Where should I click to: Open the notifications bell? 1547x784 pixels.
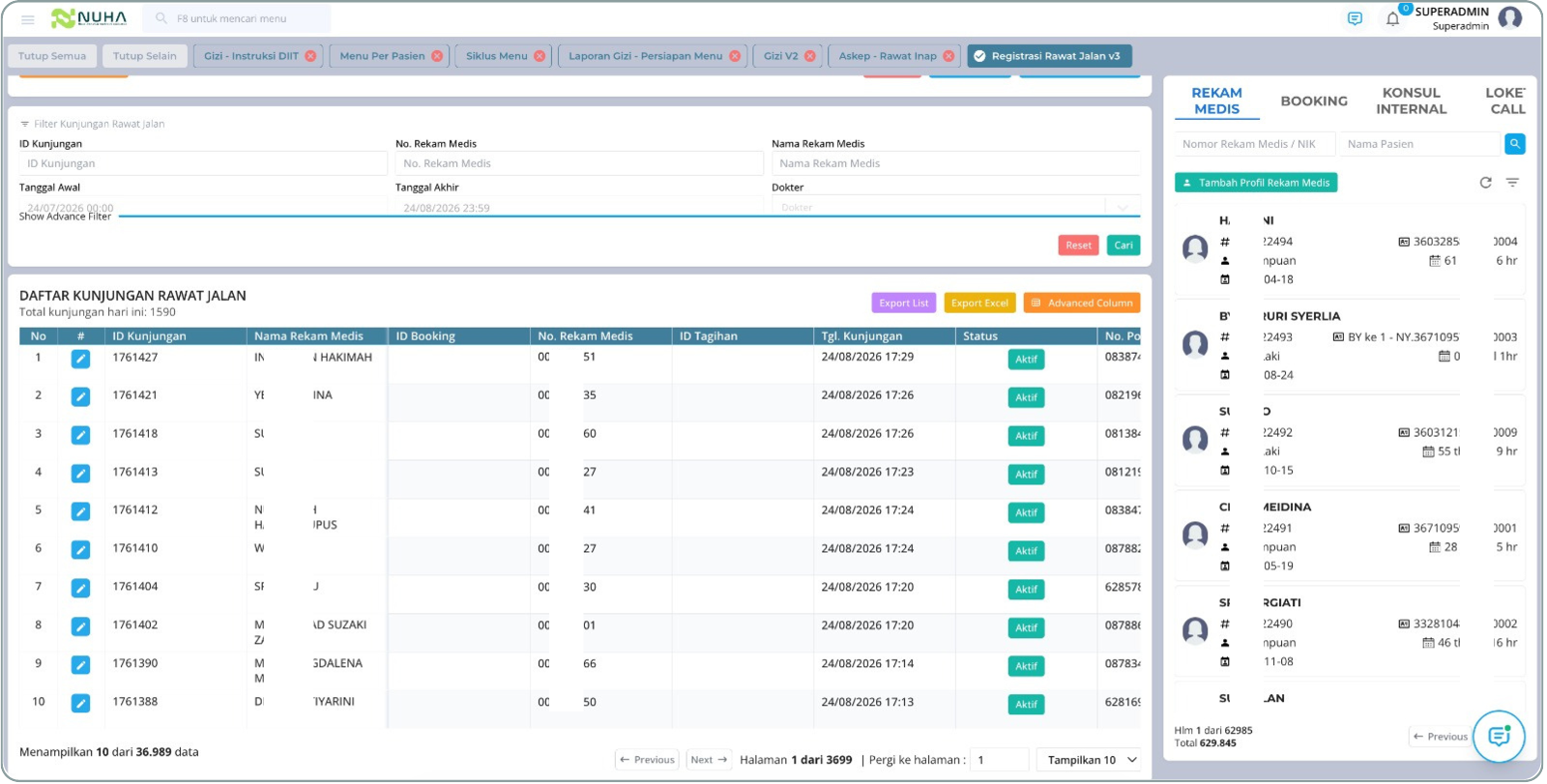(x=1392, y=18)
